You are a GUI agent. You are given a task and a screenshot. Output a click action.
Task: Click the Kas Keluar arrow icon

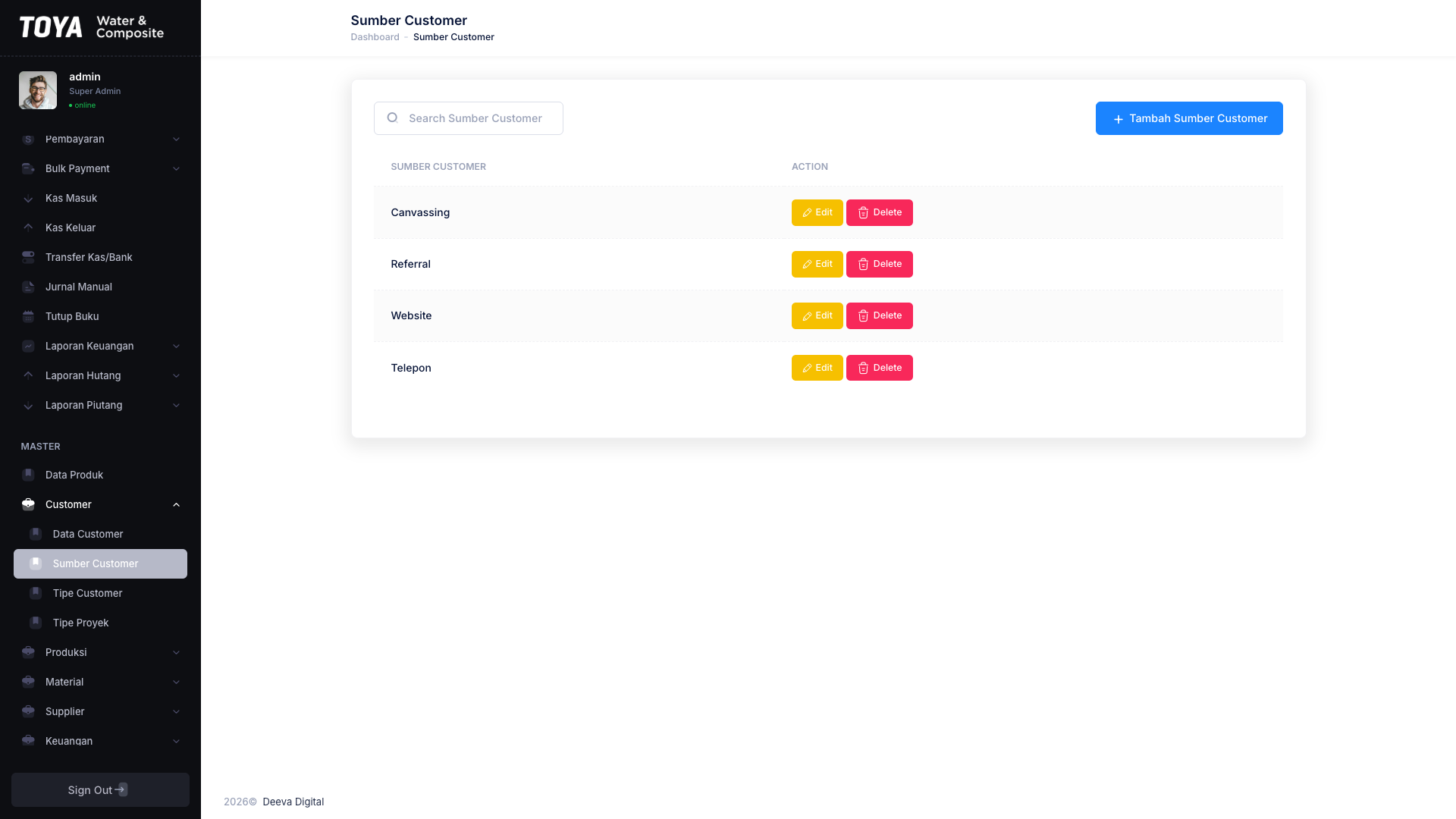pos(28,227)
